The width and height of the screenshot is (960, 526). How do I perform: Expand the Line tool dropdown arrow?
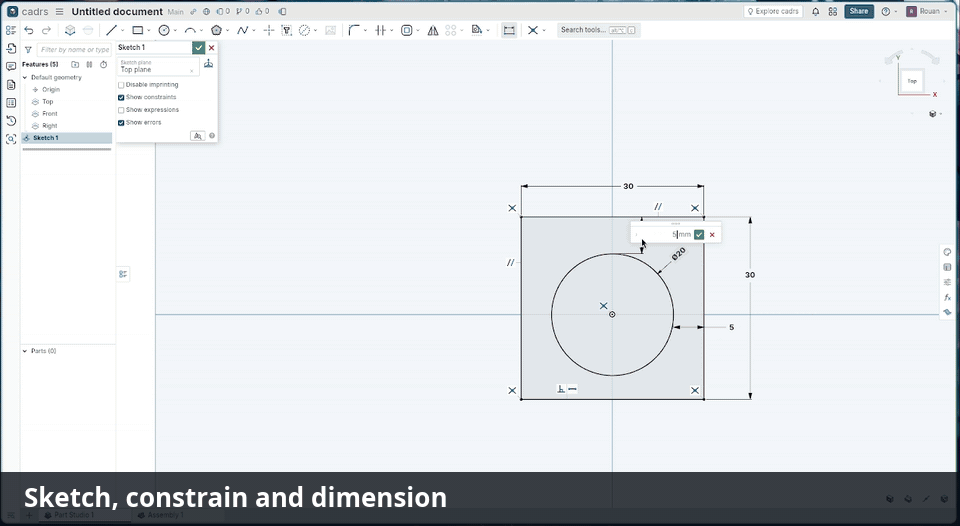(122, 31)
